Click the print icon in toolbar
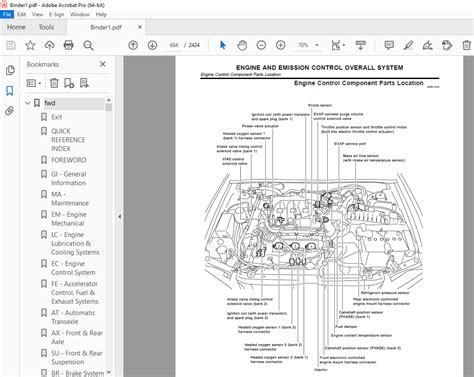Screen dimensions: 474x377 [69, 45]
